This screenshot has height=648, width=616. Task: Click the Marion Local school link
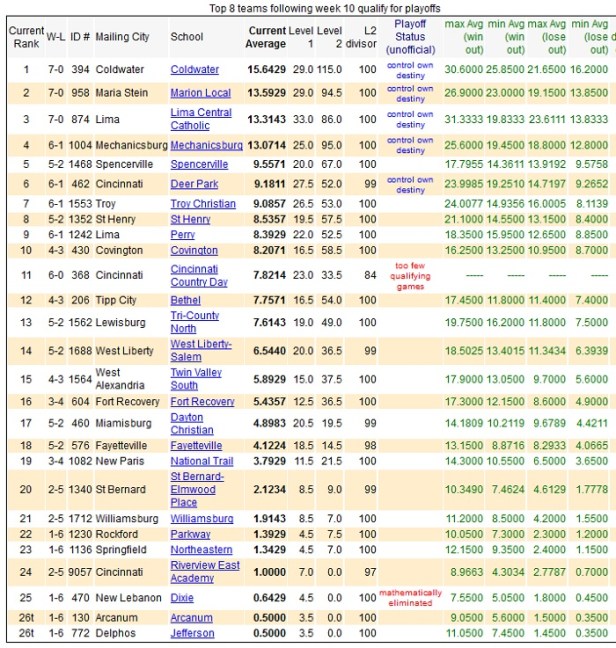coord(200,93)
